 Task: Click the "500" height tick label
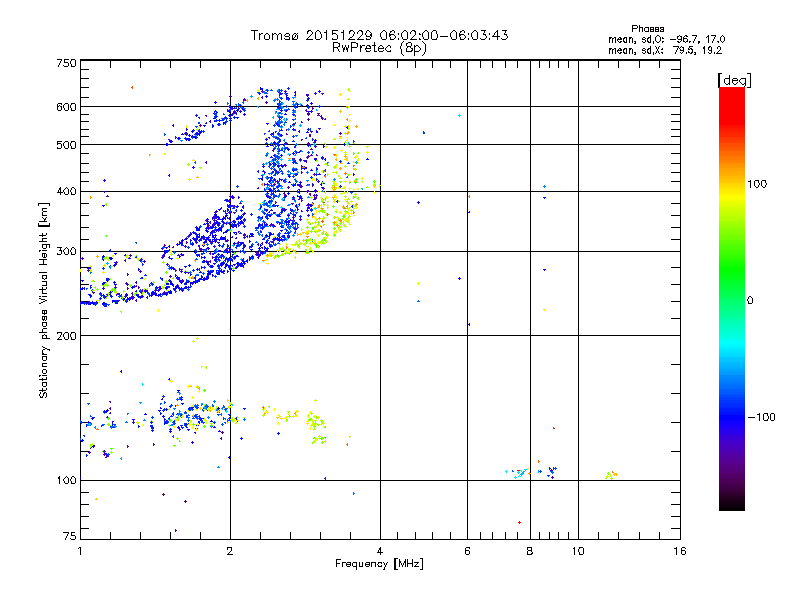(x=66, y=145)
